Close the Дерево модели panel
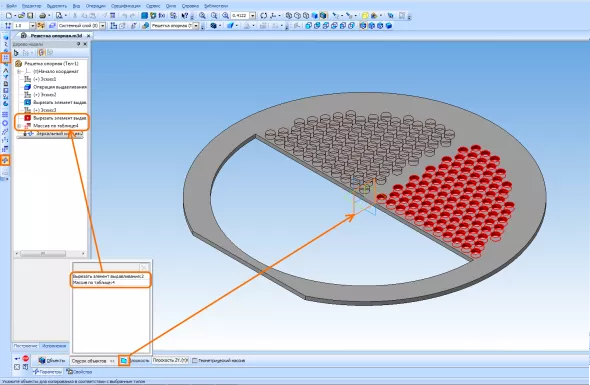The width and height of the screenshot is (590, 385). 85,44
